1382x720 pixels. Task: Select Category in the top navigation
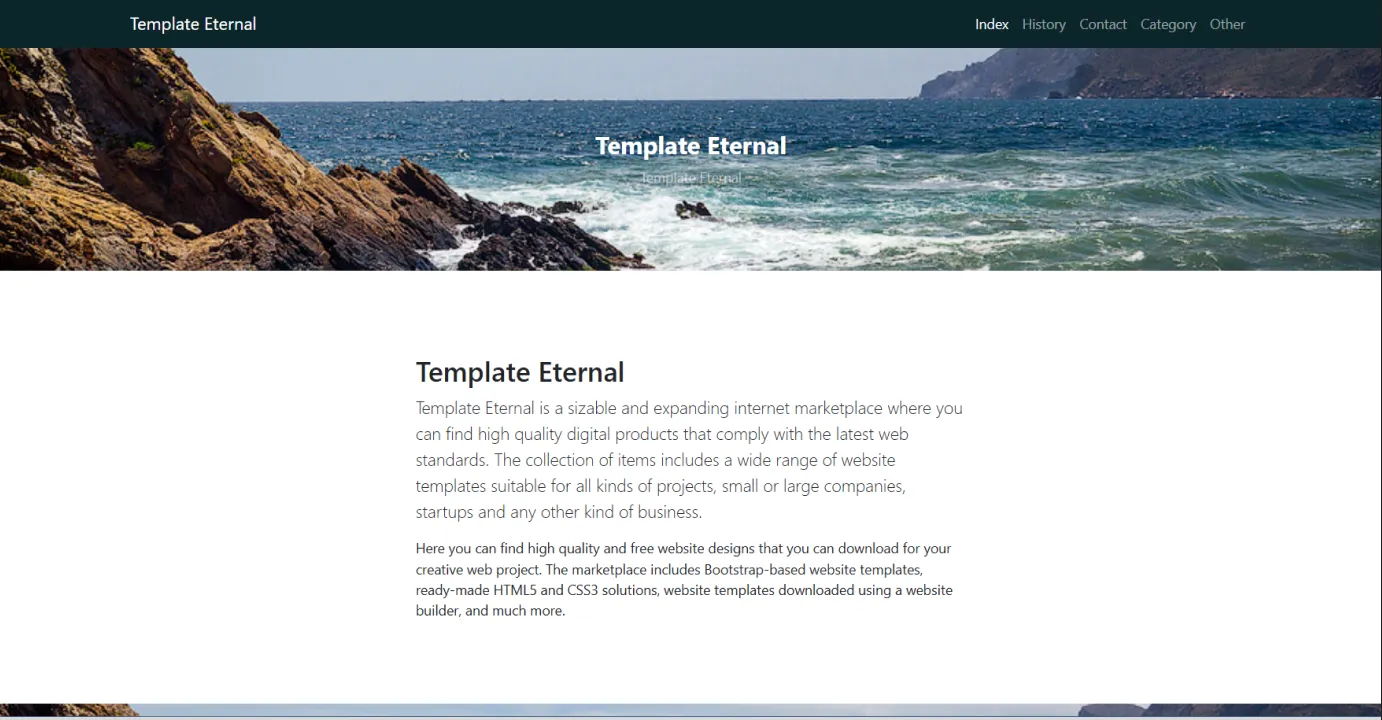click(1167, 24)
